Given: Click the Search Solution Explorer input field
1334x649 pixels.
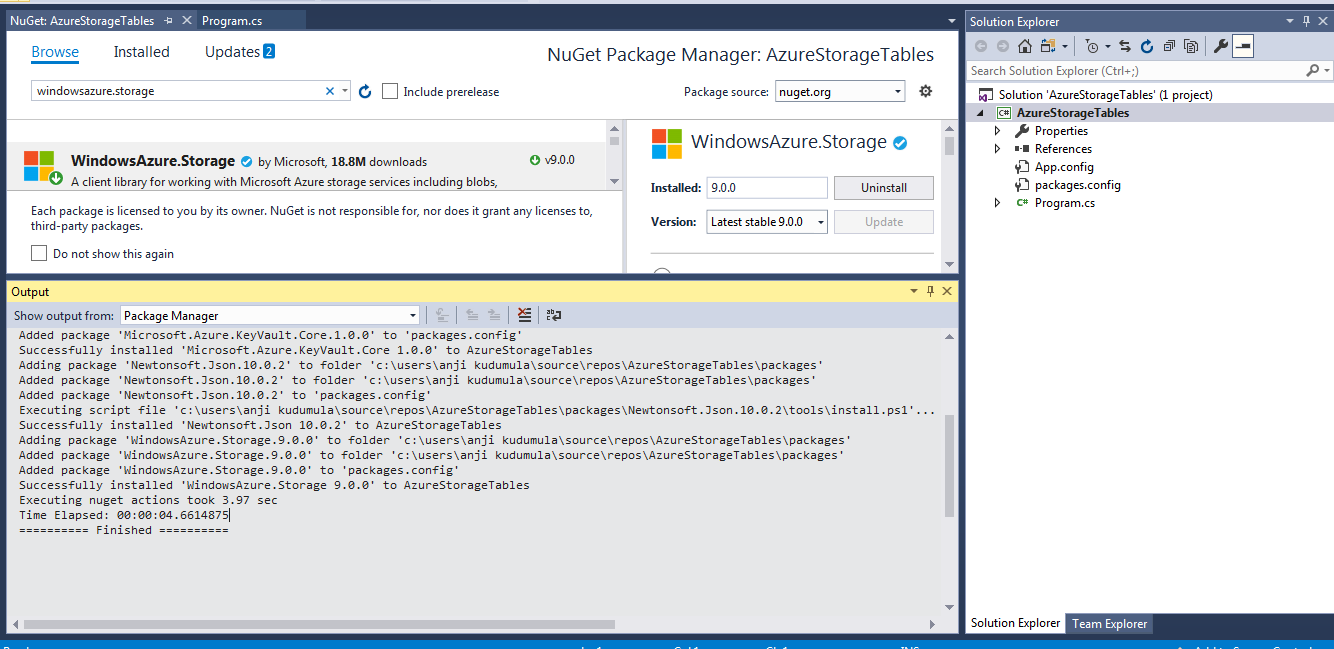Looking at the screenshot, I should tap(1130, 70).
